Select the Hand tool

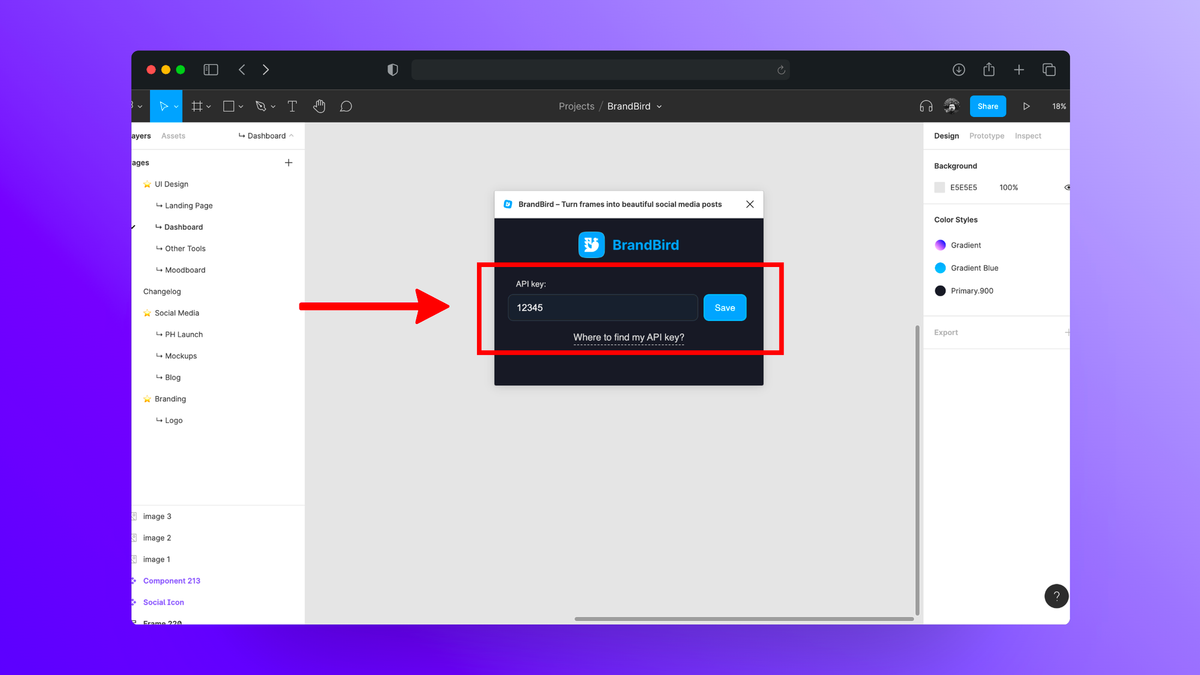point(319,106)
